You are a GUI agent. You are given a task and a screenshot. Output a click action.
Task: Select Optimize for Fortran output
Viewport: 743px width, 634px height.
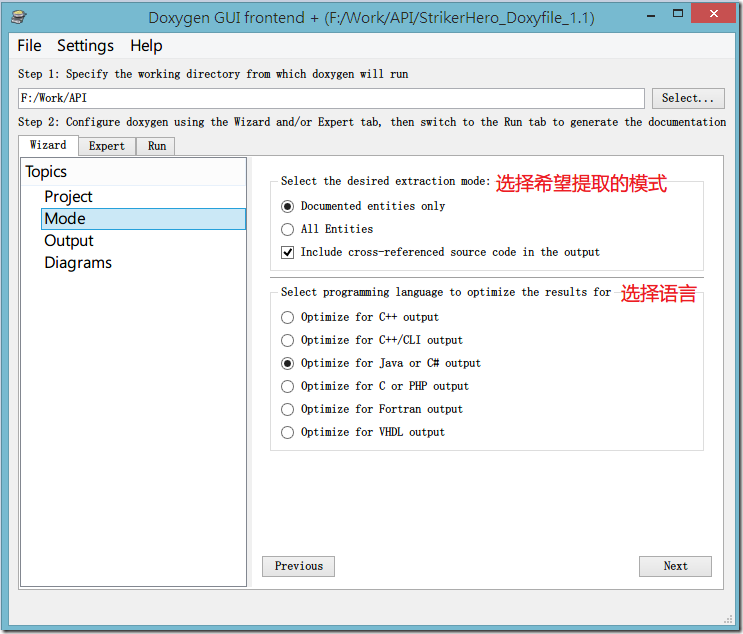coord(287,409)
